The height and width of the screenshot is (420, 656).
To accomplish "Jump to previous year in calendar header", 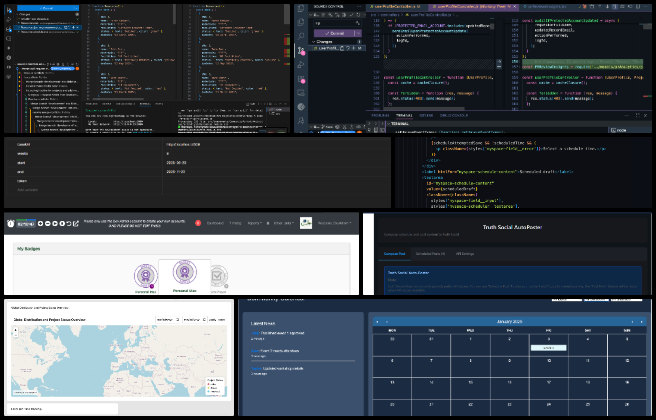I will point(378,322).
